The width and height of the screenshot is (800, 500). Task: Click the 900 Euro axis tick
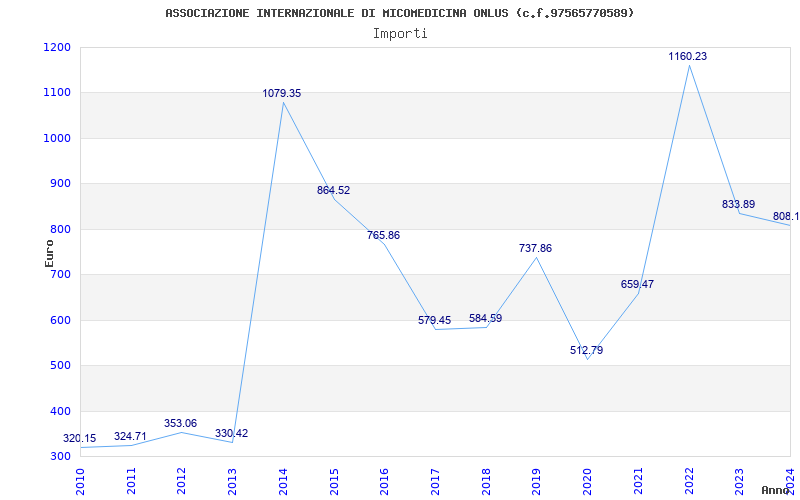[x=62, y=184]
